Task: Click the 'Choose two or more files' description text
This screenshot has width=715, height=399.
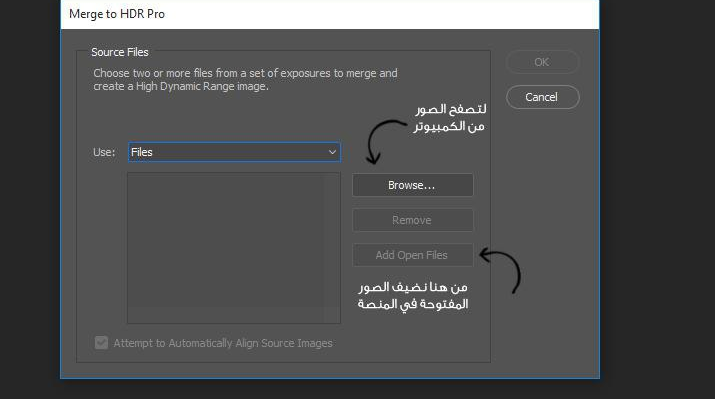Action: click(245, 80)
